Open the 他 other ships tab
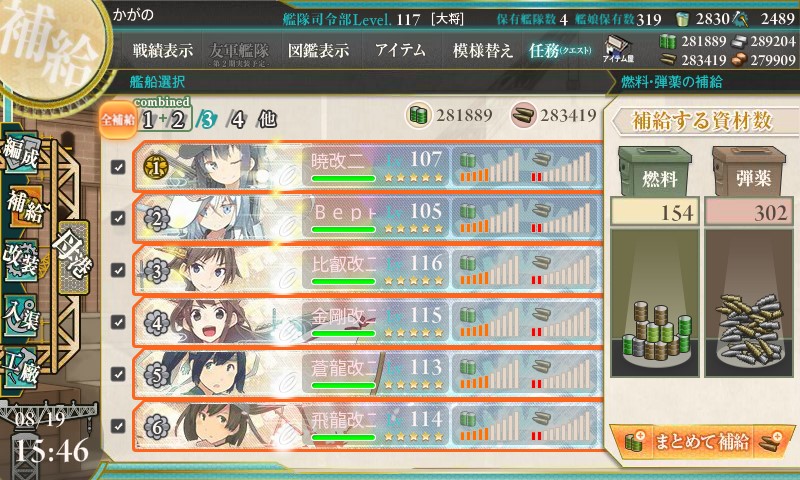This screenshot has width=800, height=480. 267,119
